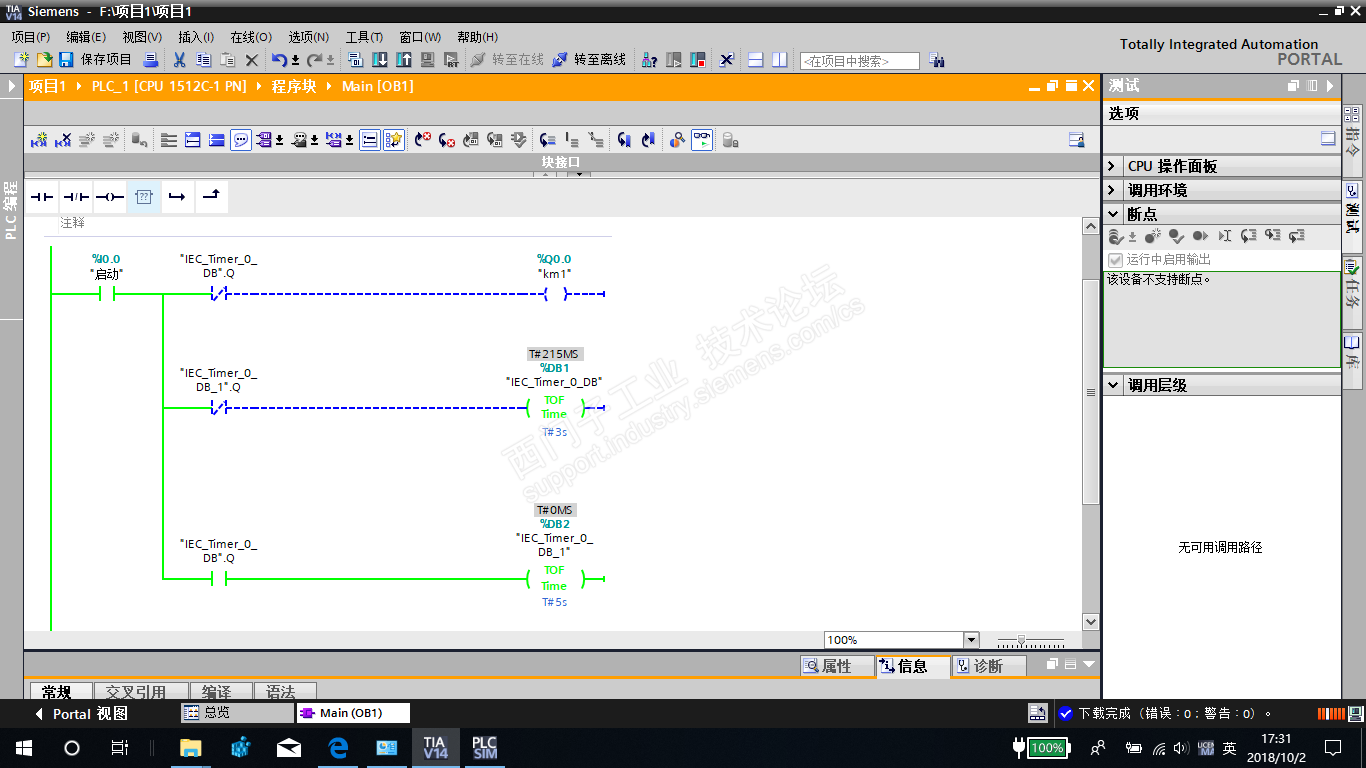
Task: Switch to Portal 视图
Action: pos(82,714)
